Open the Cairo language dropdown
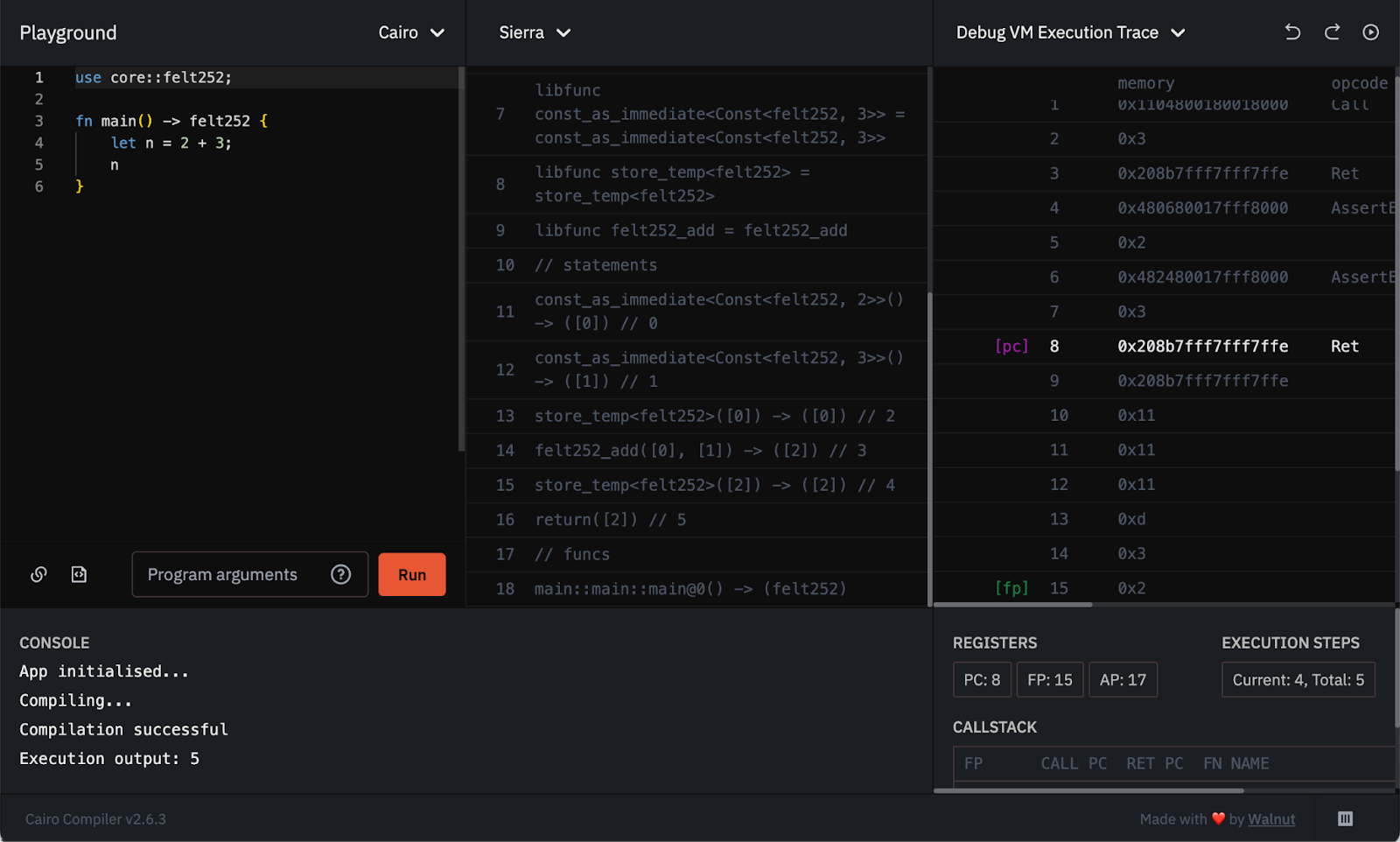Image resolution: width=1400 pixels, height=842 pixels. click(411, 32)
